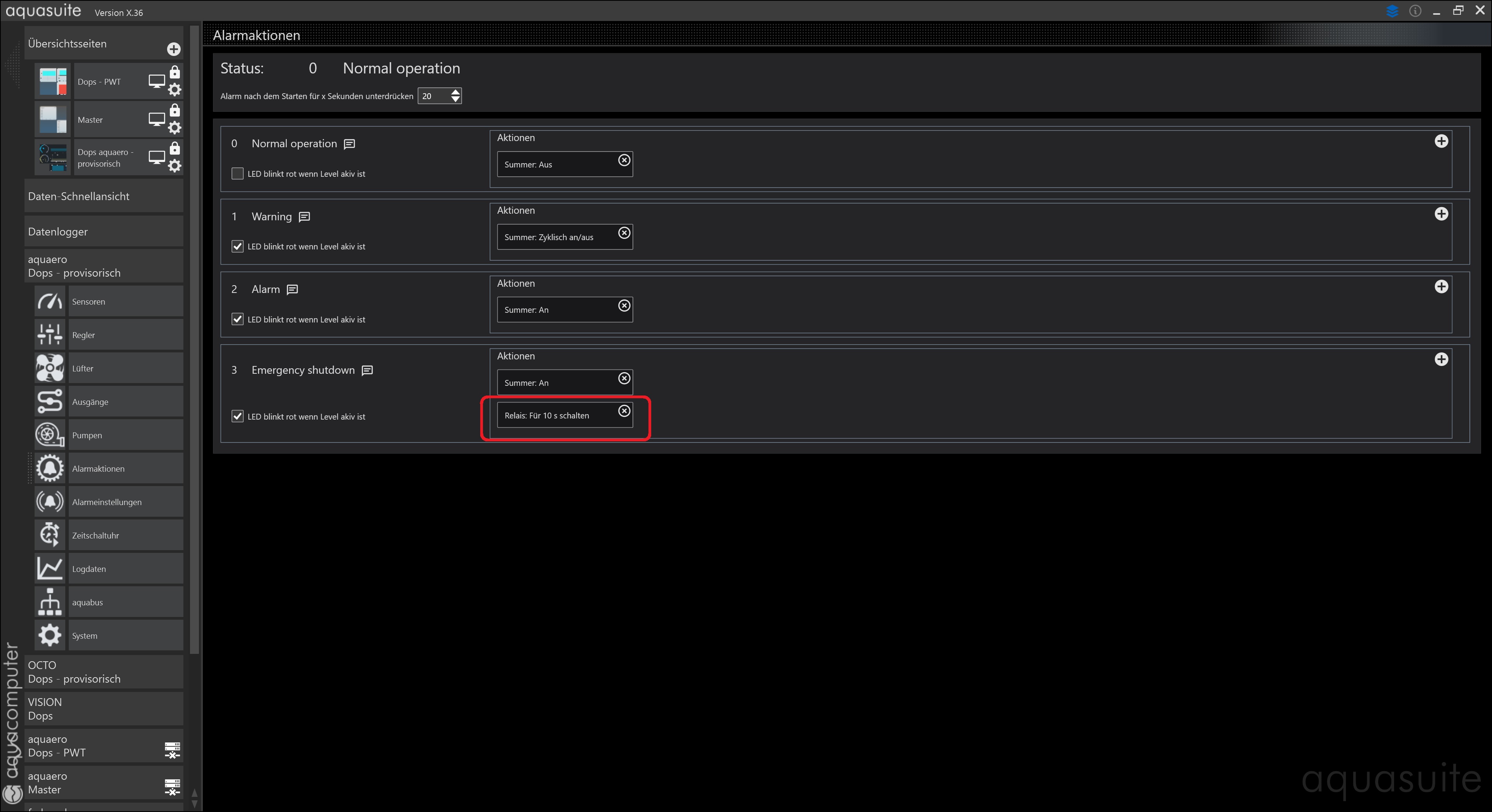1492x812 pixels.
Task: Open Alarmeinstellungen menu entry
Action: (x=106, y=502)
